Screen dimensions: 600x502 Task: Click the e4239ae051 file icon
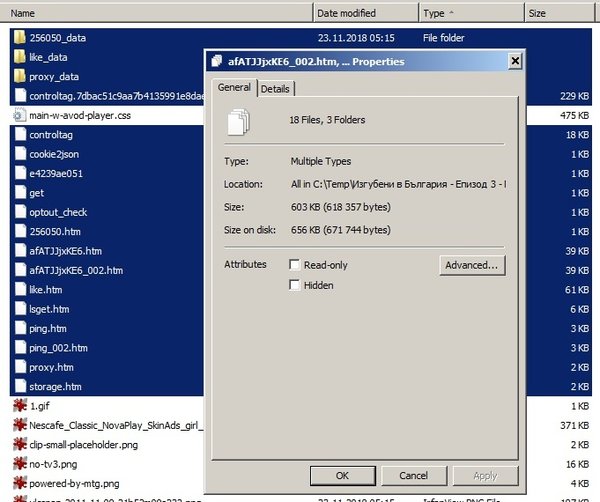pos(20,173)
